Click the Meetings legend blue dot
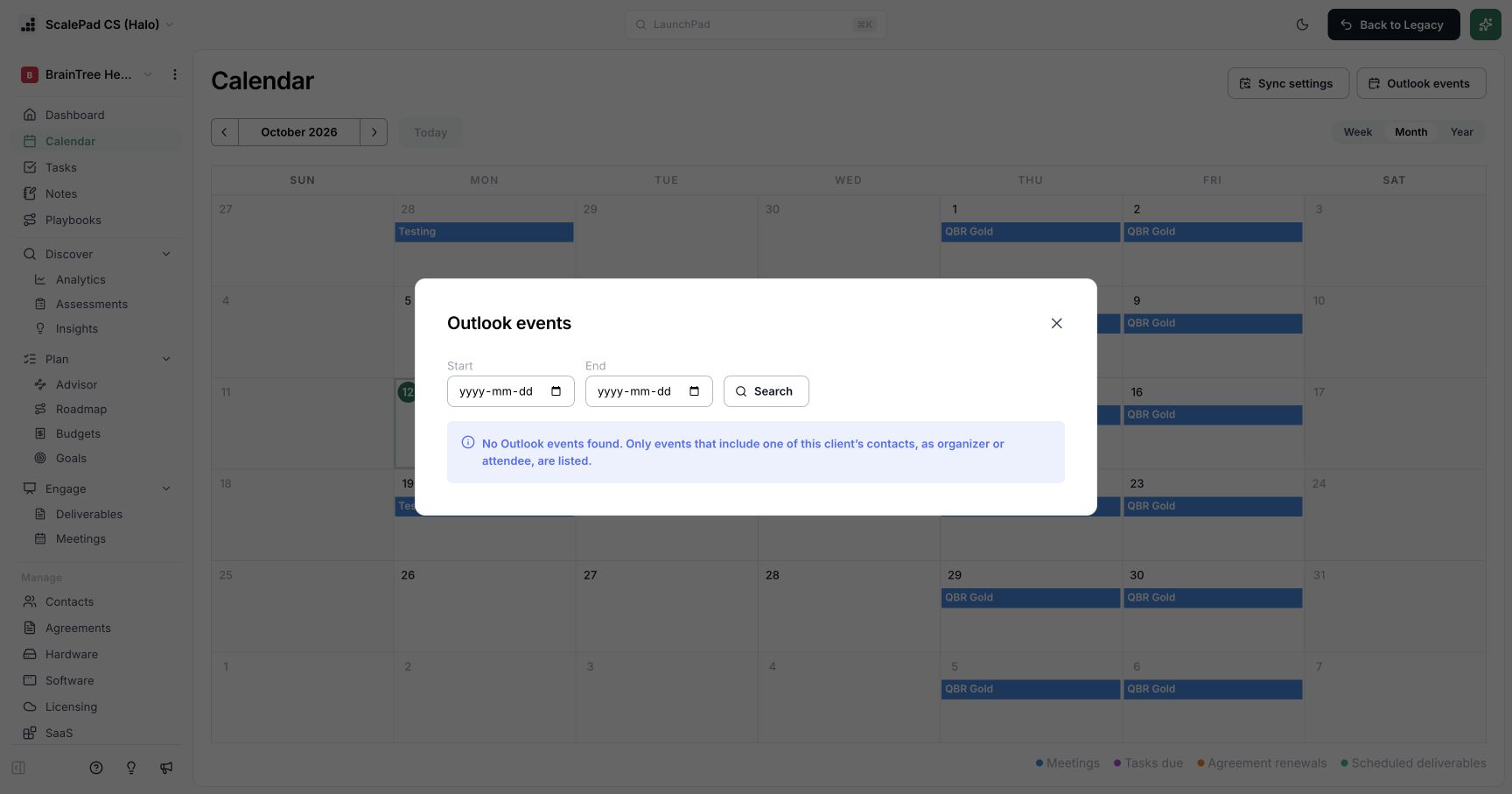This screenshot has width=1512, height=794. [x=1039, y=763]
